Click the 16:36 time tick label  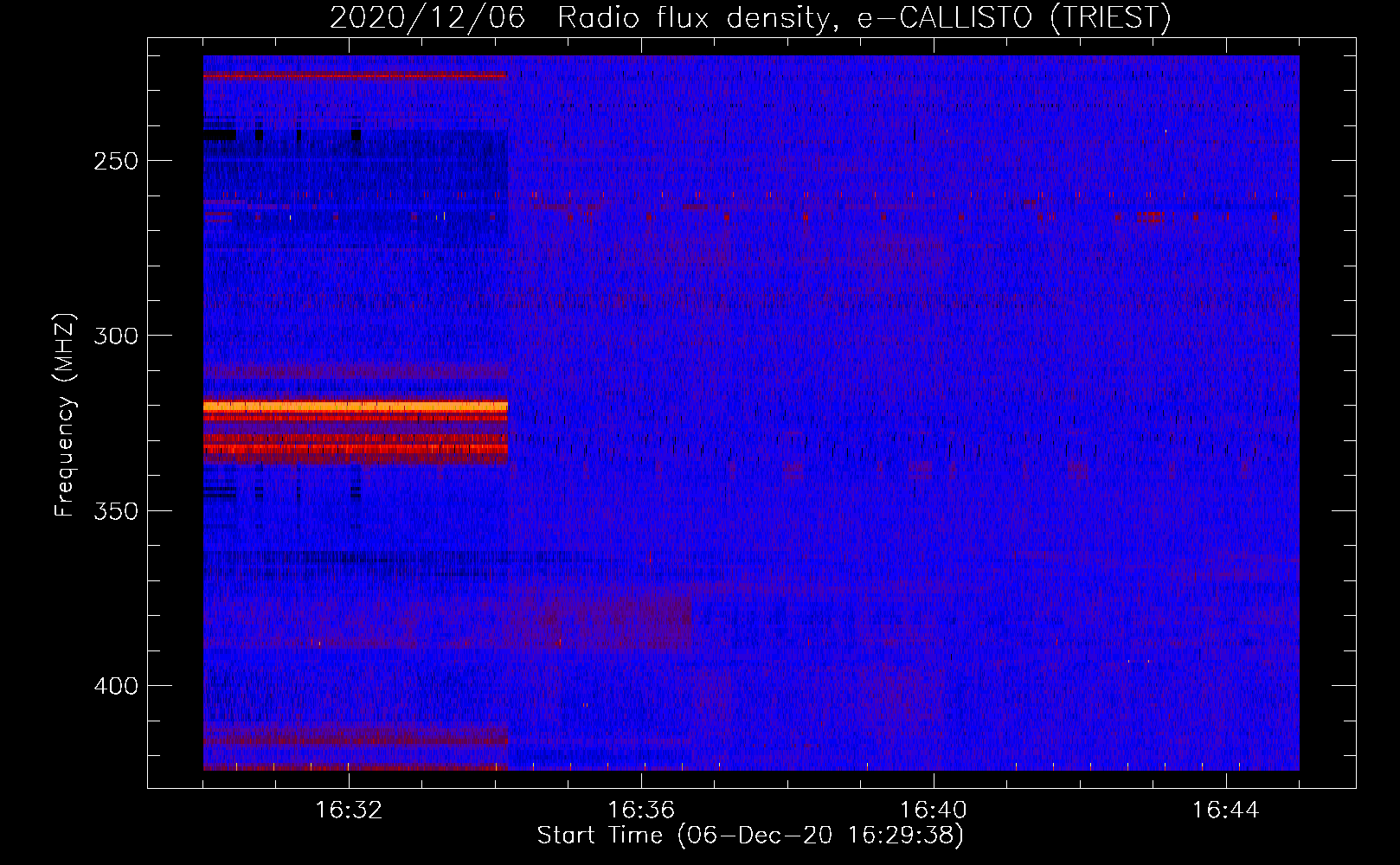click(641, 811)
